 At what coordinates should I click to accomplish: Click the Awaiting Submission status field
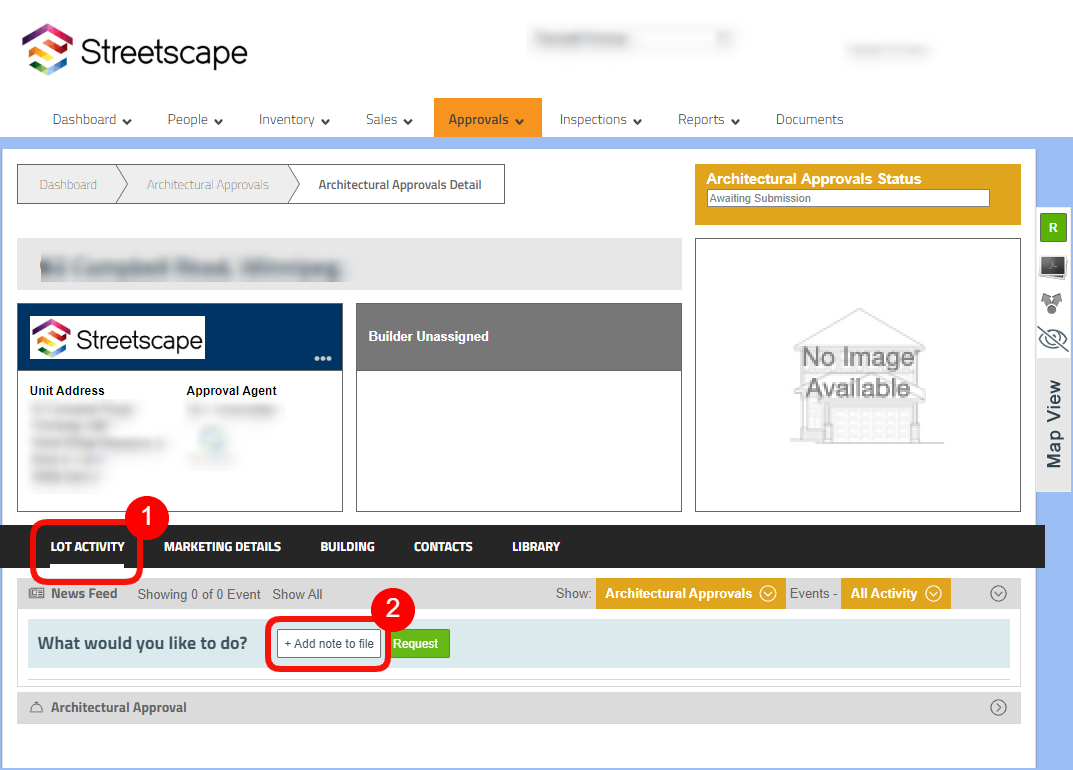848,198
